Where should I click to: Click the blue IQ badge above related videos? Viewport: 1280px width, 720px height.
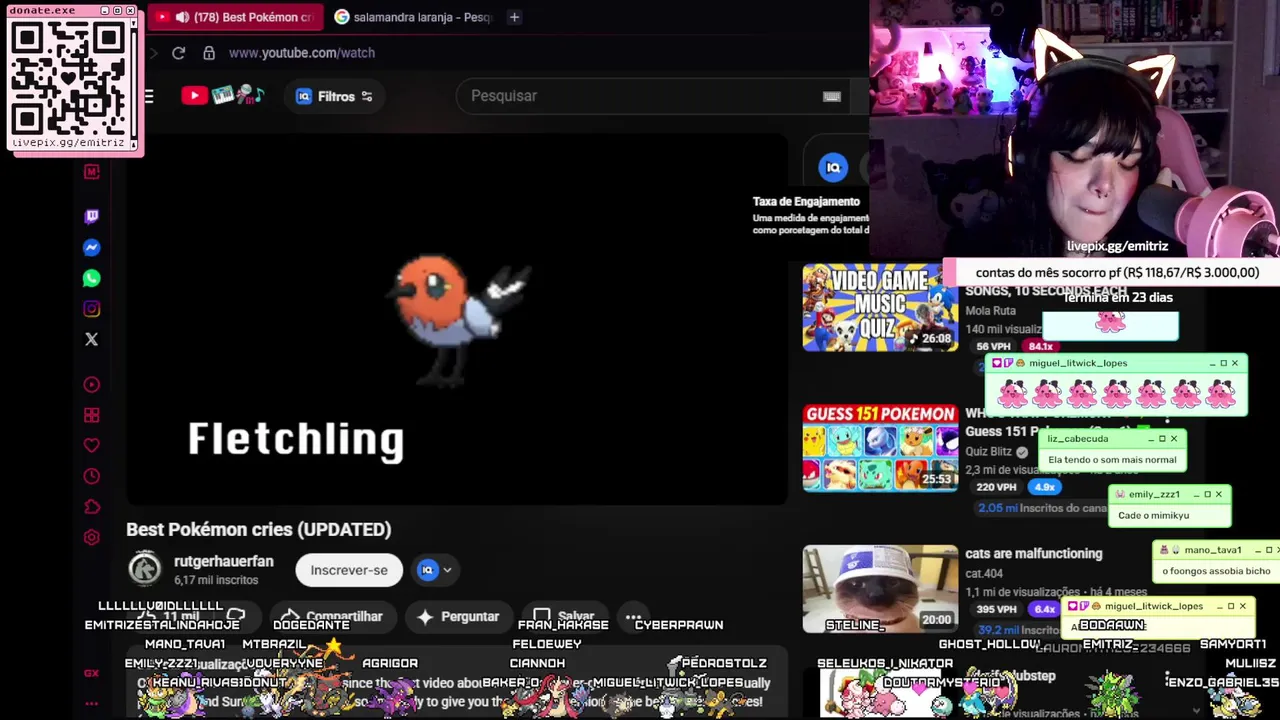click(x=833, y=168)
